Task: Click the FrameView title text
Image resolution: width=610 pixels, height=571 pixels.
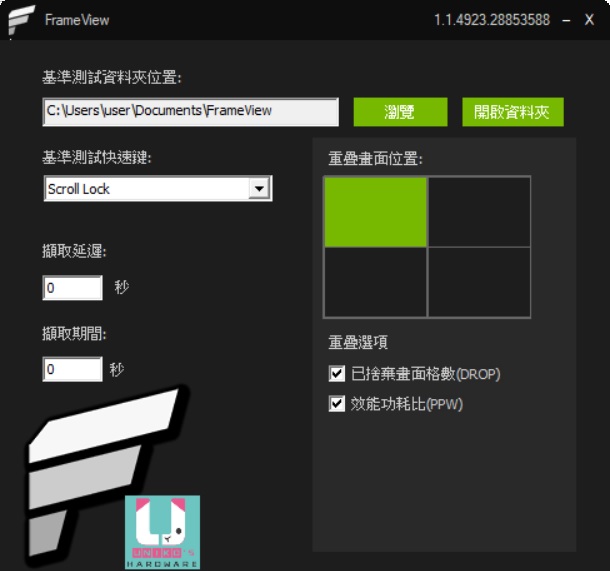Action: 77,20
